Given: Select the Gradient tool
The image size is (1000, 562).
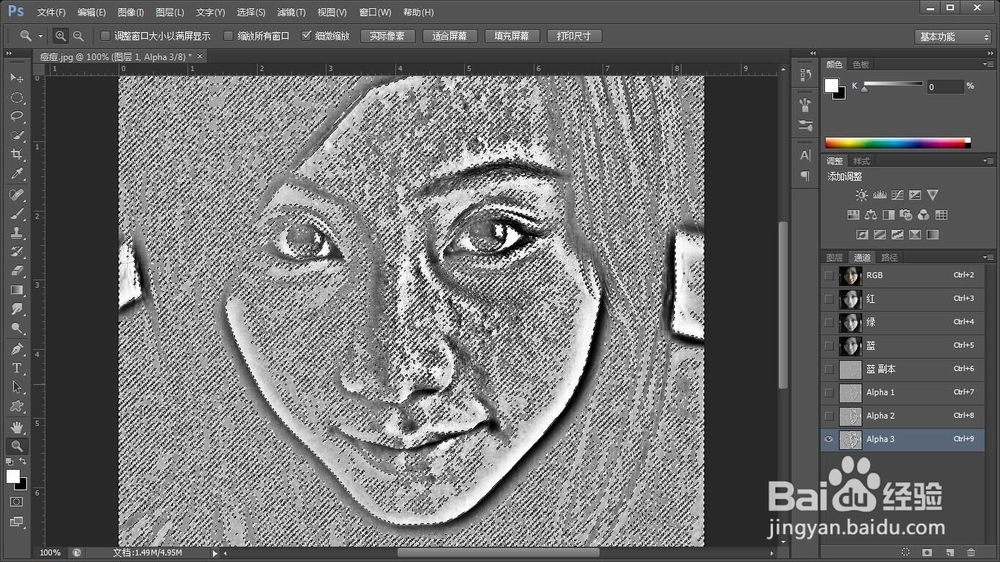Looking at the screenshot, I should [x=17, y=290].
